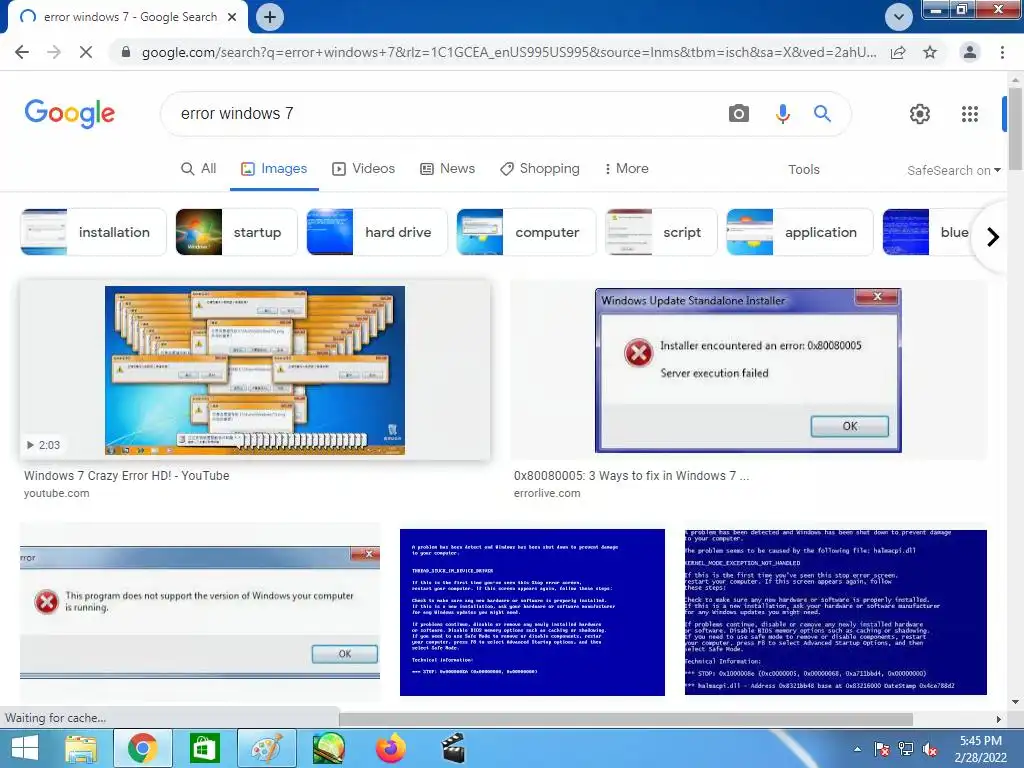This screenshot has width=1024, height=768.
Task: Click youtube.com source text
Action: [56, 493]
